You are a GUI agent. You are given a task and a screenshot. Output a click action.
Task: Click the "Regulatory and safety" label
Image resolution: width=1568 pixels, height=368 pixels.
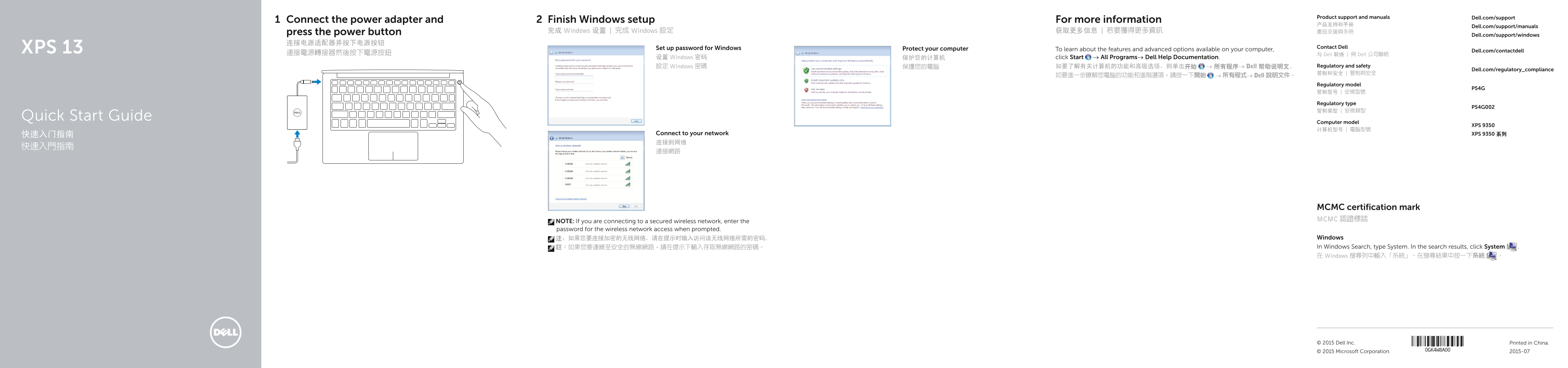click(x=1343, y=66)
